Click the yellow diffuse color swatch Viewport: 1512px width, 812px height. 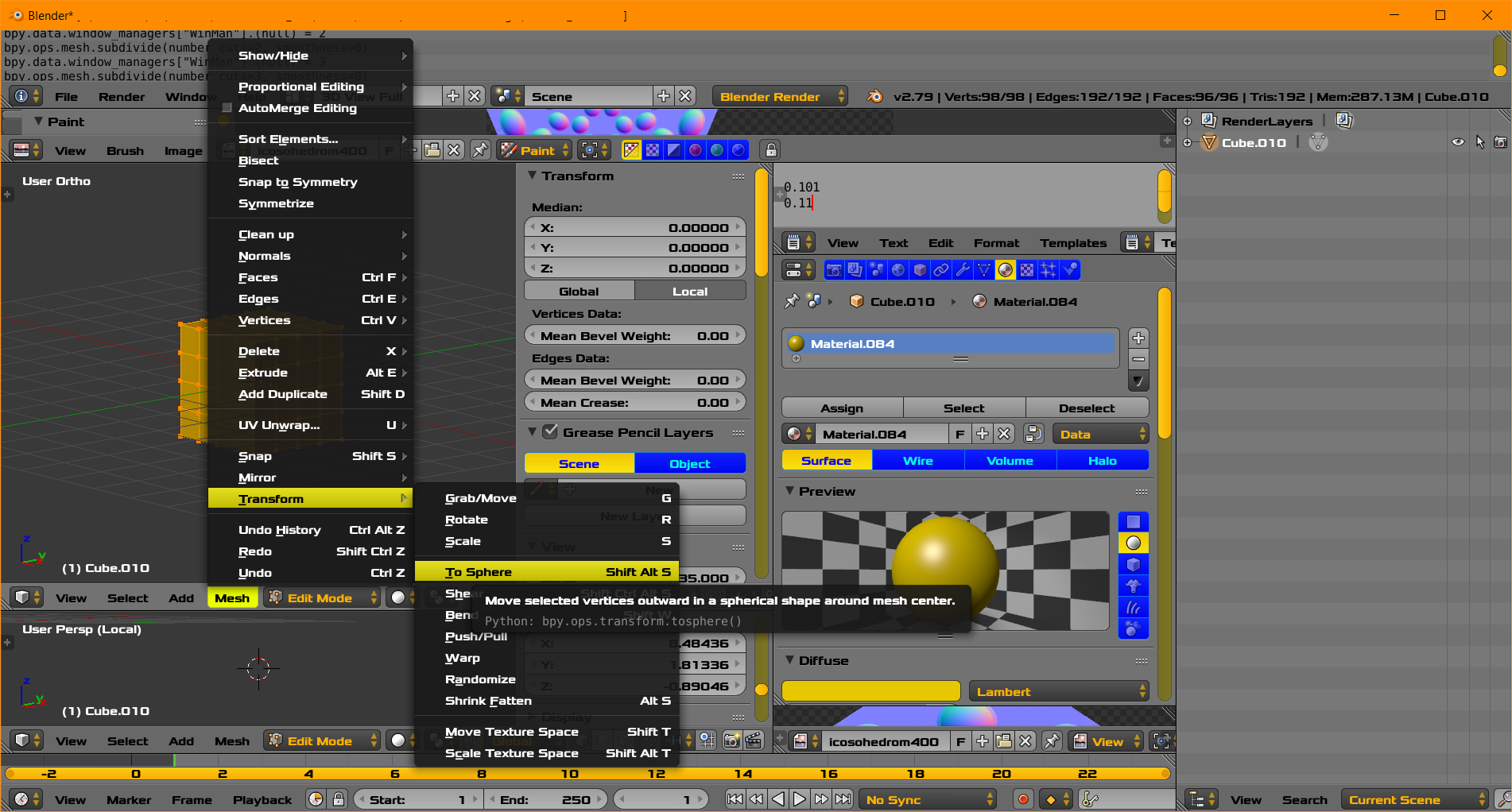tap(871, 691)
